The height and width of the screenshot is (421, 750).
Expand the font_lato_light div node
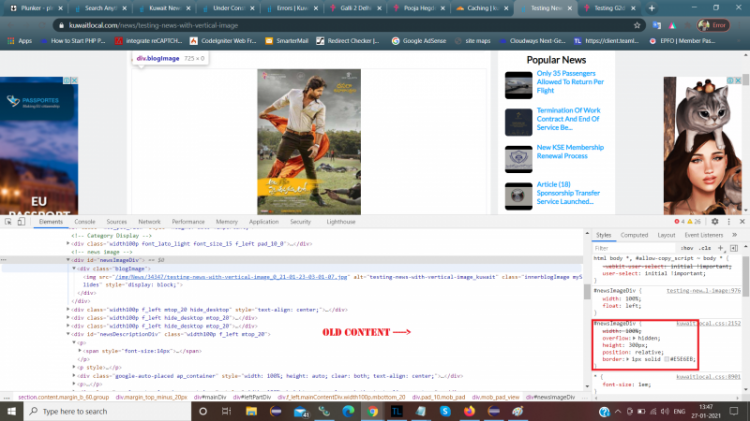tap(68, 244)
